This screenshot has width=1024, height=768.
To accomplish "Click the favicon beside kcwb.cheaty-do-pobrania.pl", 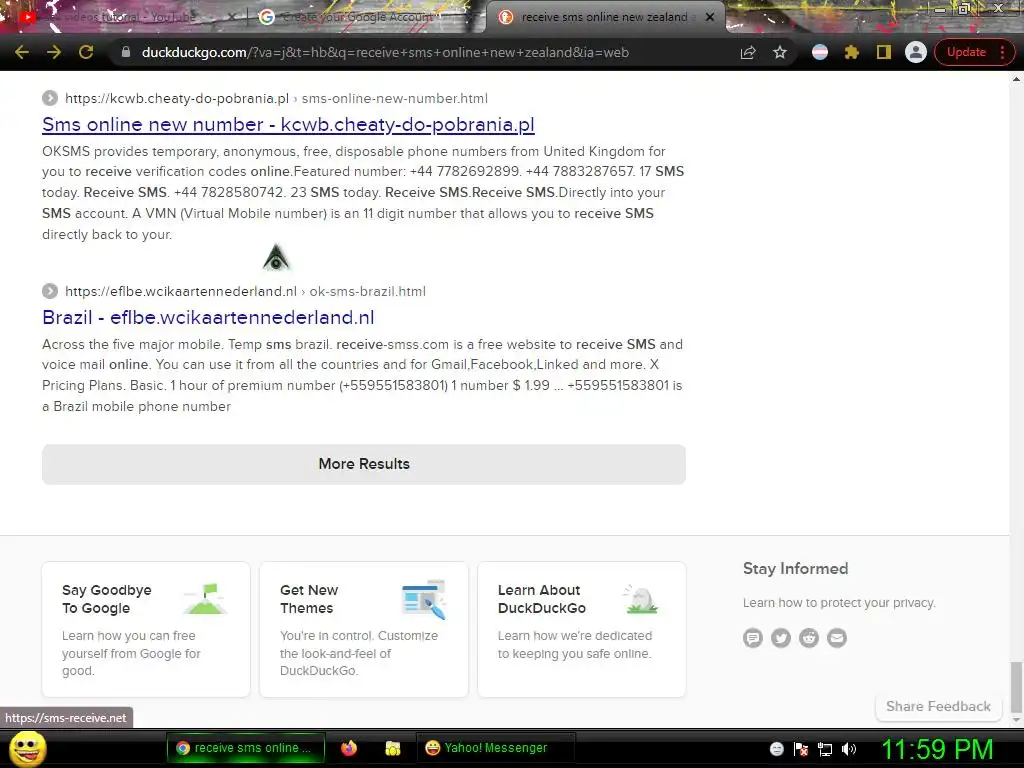I will click(50, 99).
